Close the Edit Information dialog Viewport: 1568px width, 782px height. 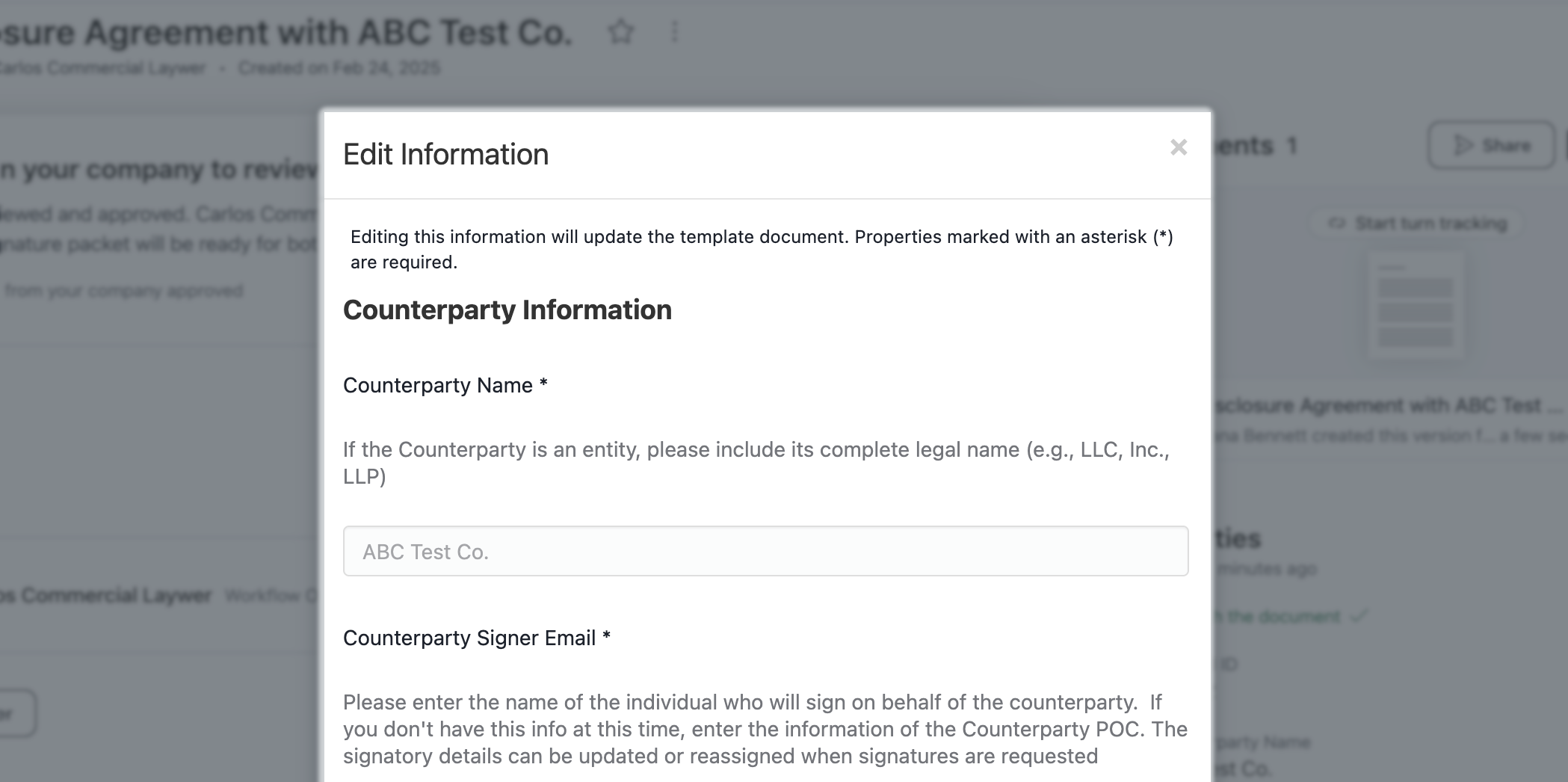(1179, 147)
